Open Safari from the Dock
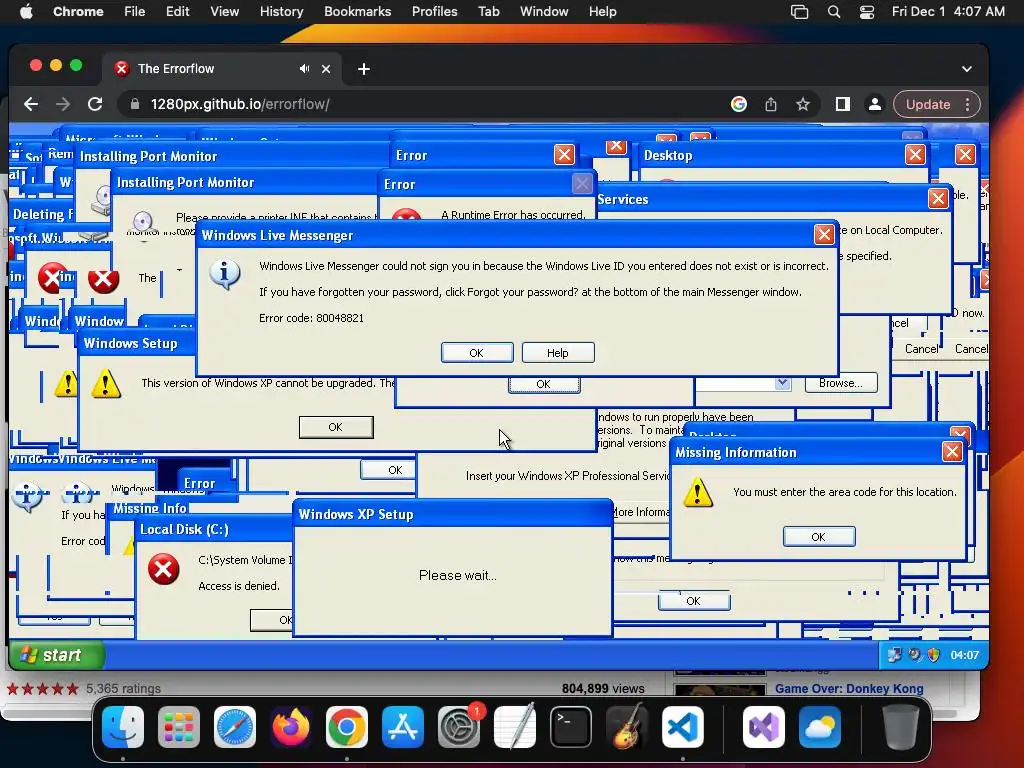Viewport: 1024px width, 768px height. point(234,727)
